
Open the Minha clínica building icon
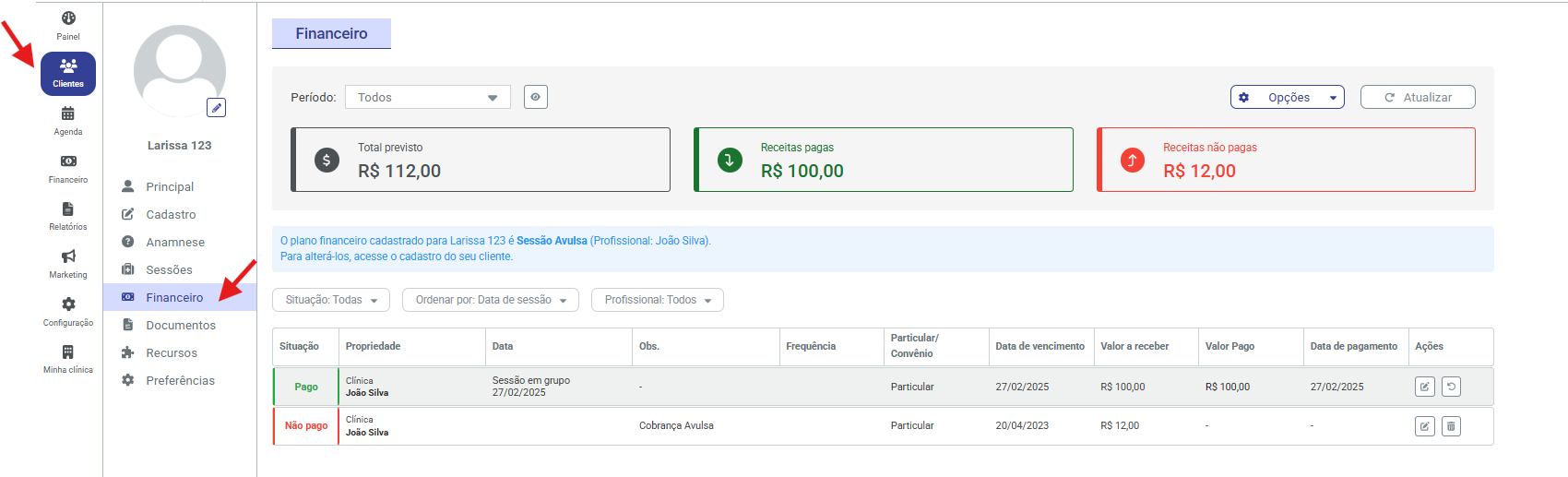click(68, 352)
